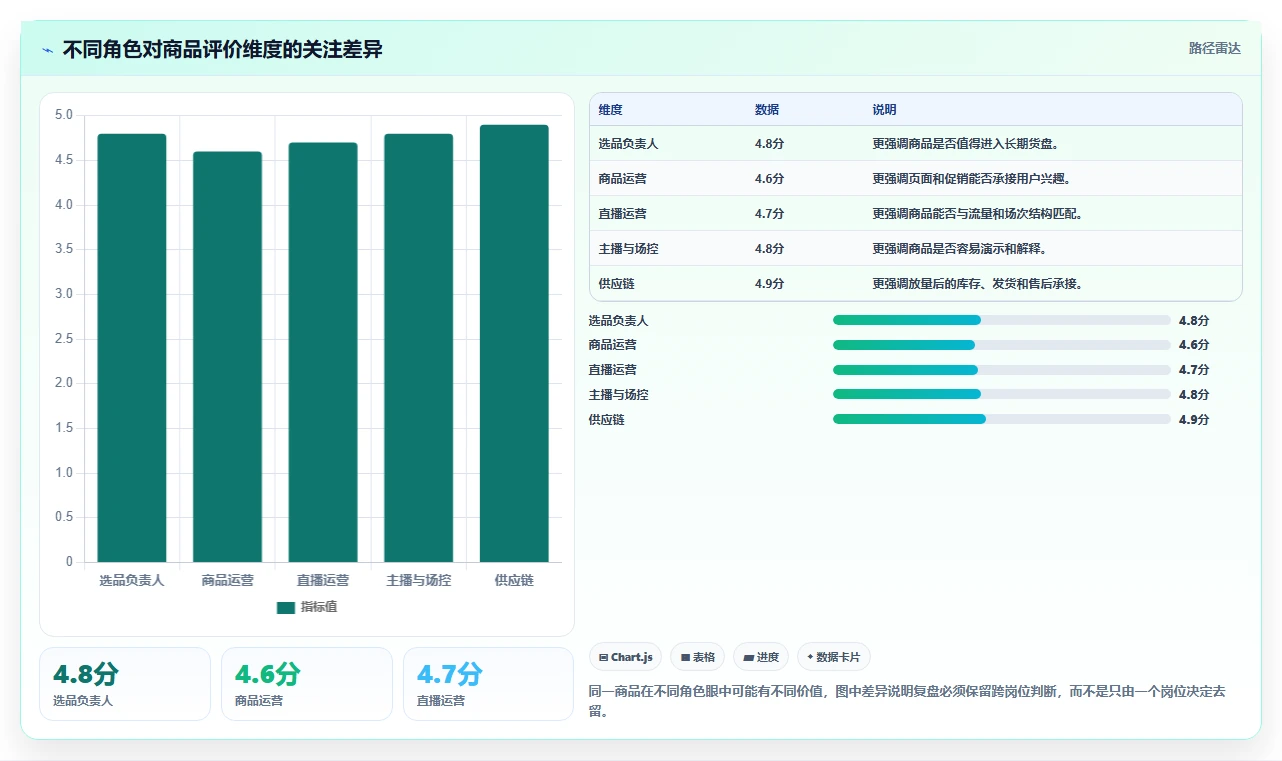This screenshot has height=761, width=1282.
Task: Select the 直播运营 bar in chart
Action: point(323,352)
